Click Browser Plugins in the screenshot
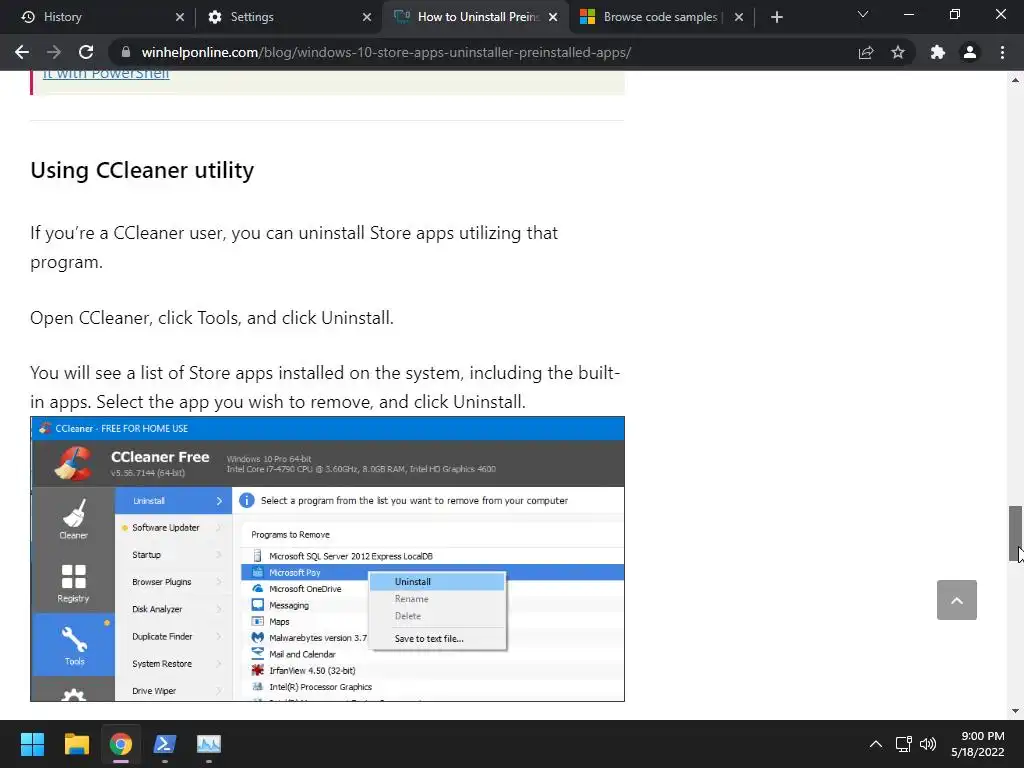 tap(161, 582)
